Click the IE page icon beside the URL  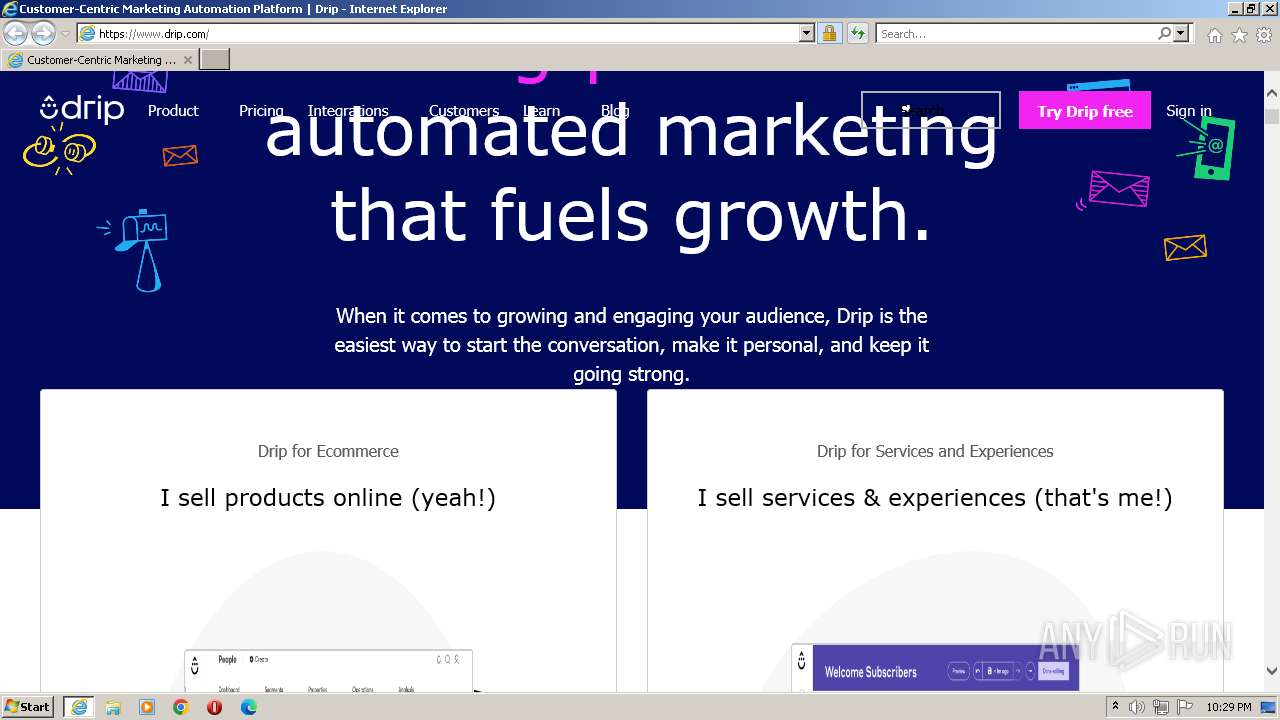click(x=88, y=33)
